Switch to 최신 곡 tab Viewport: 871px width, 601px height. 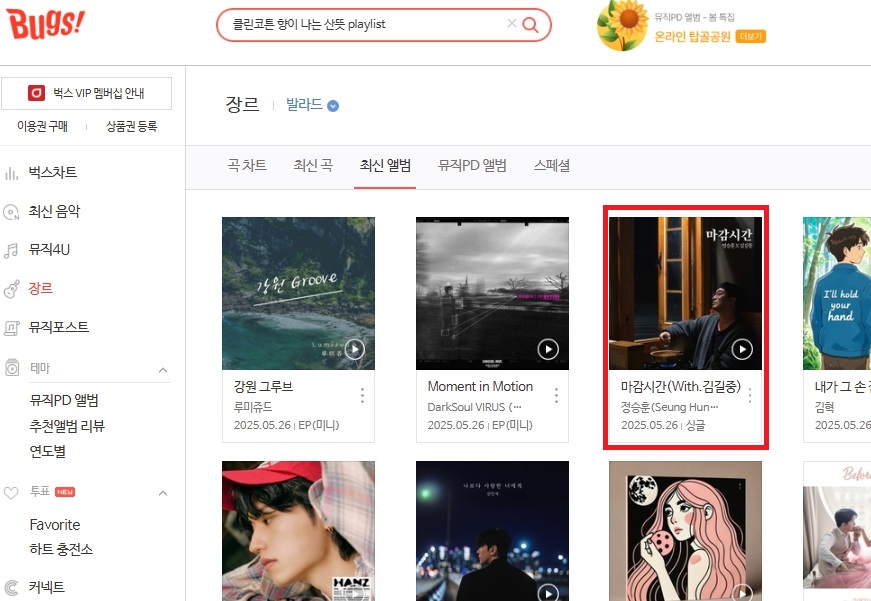[313, 165]
